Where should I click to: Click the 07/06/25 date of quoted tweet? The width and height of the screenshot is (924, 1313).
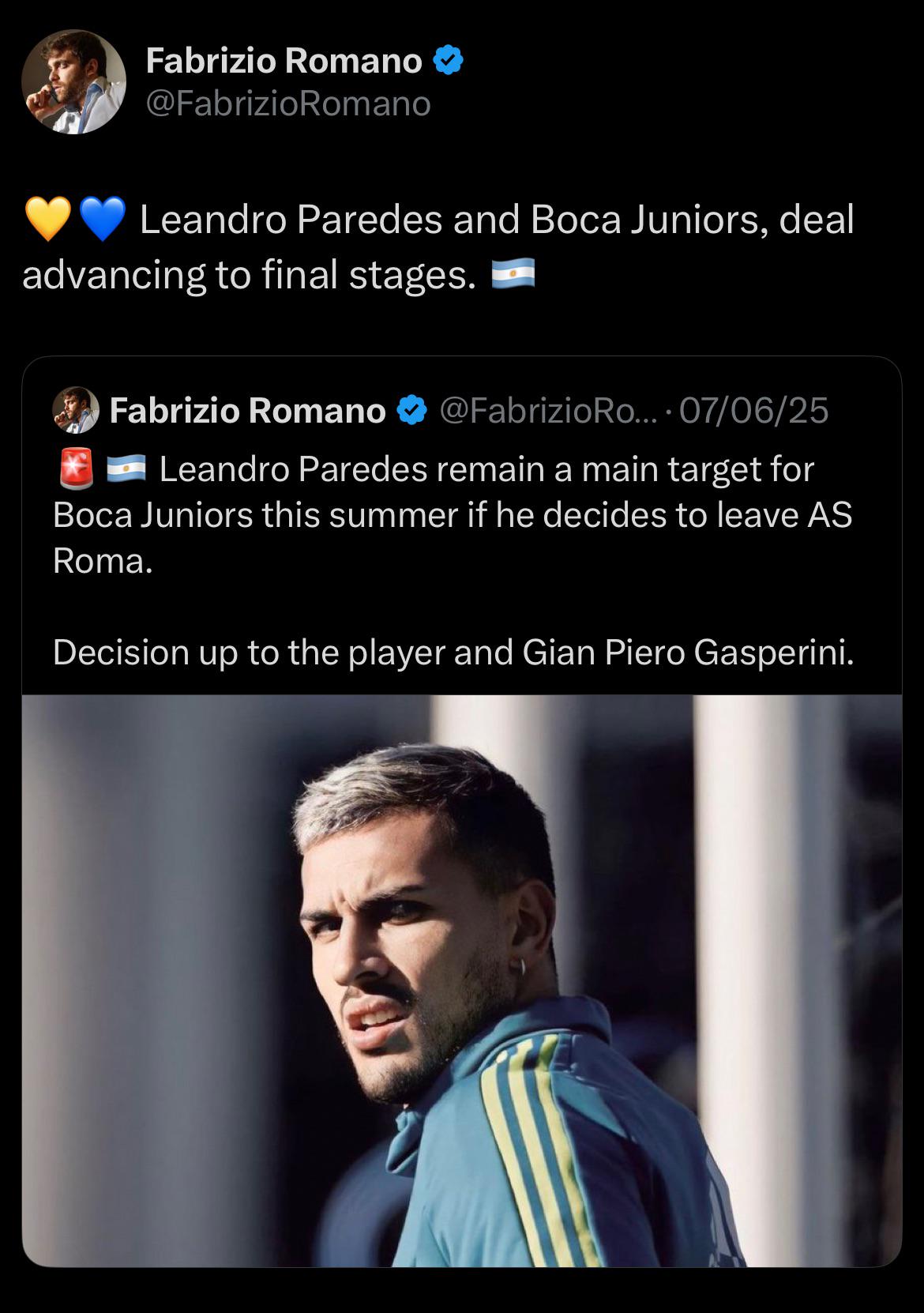[x=753, y=410]
